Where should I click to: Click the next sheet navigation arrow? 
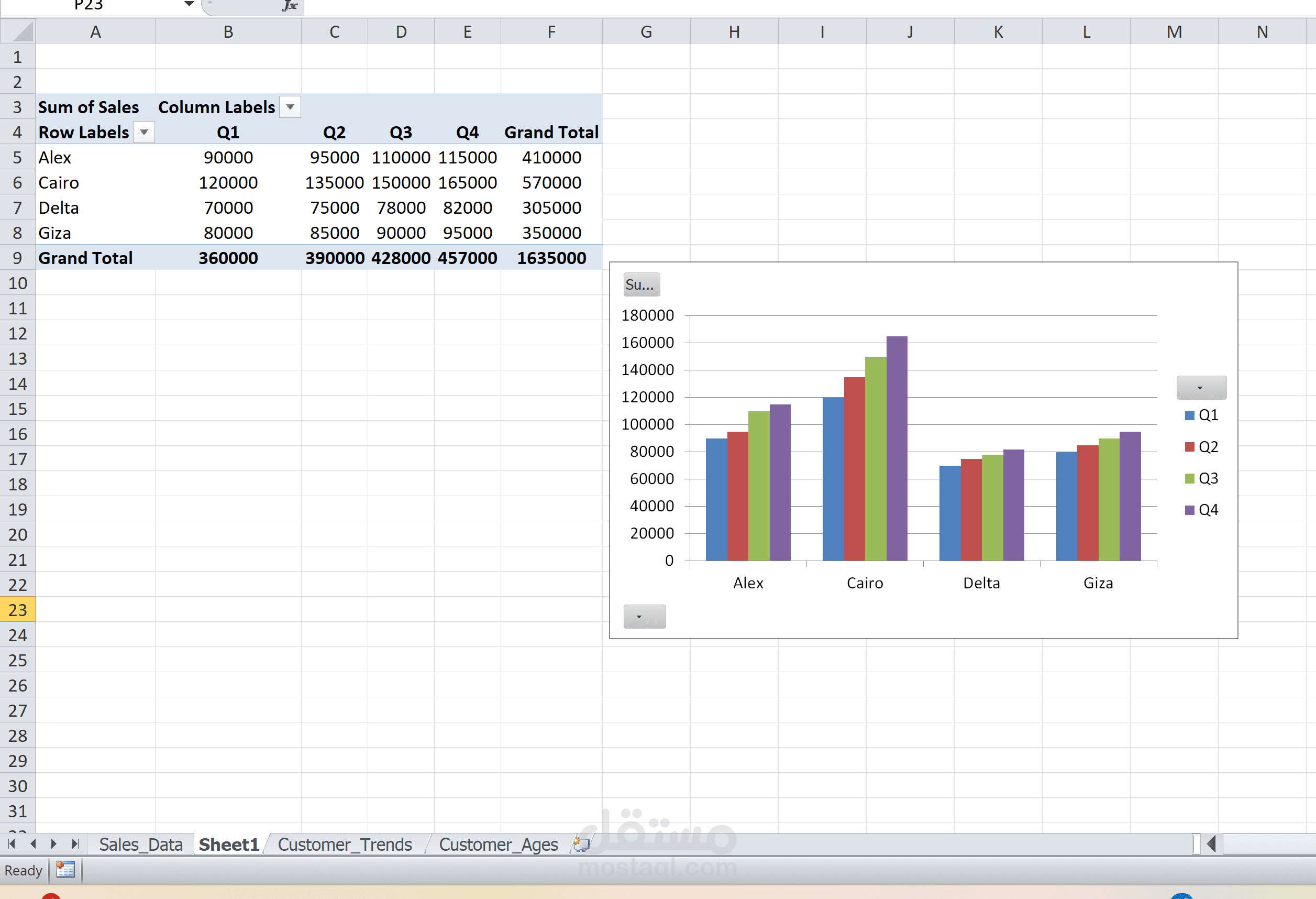pos(53,844)
